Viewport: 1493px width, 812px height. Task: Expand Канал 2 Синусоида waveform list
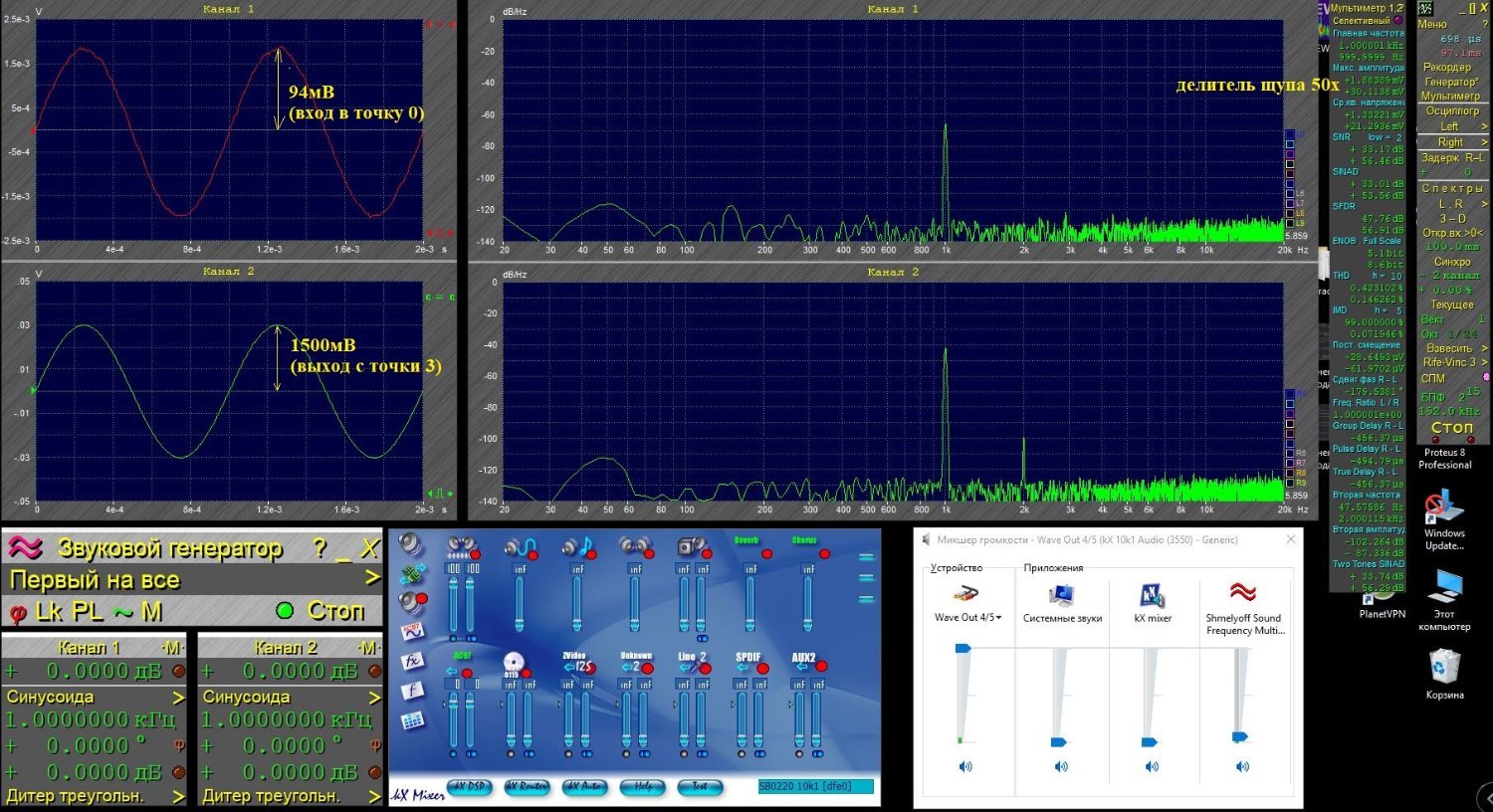(x=375, y=697)
